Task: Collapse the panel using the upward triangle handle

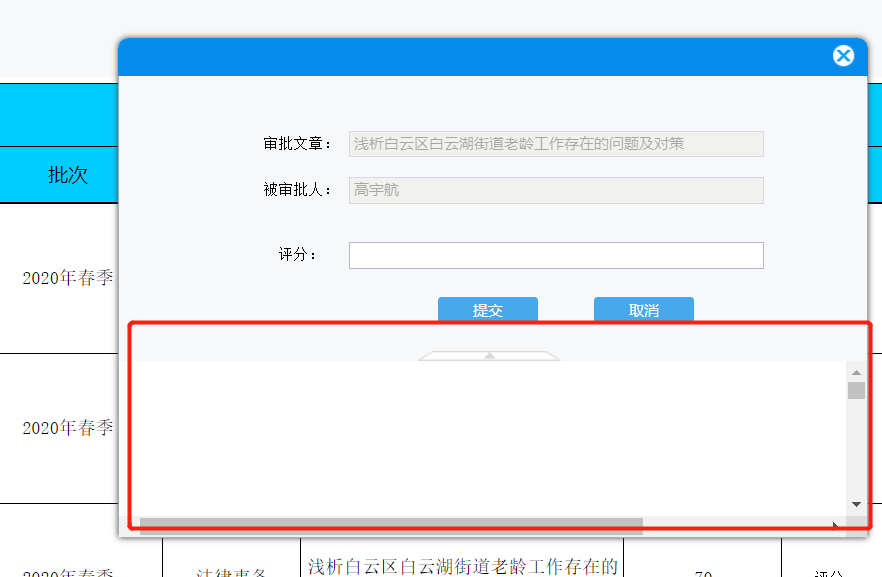Action: (x=489, y=355)
